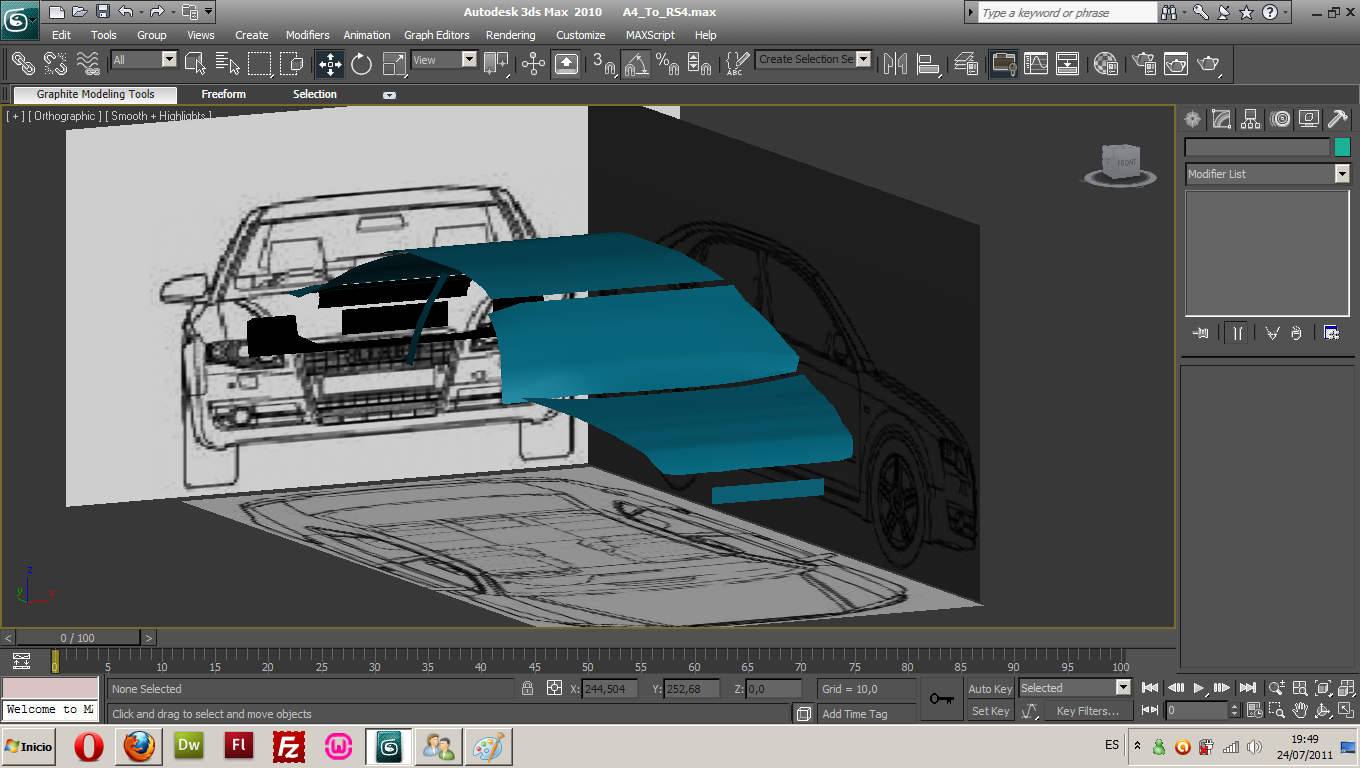The width and height of the screenshot is (1360, 768).
Task: Open Curve Editor from the toolbar
Action: pyautogui.click(x=1036, y=64)
